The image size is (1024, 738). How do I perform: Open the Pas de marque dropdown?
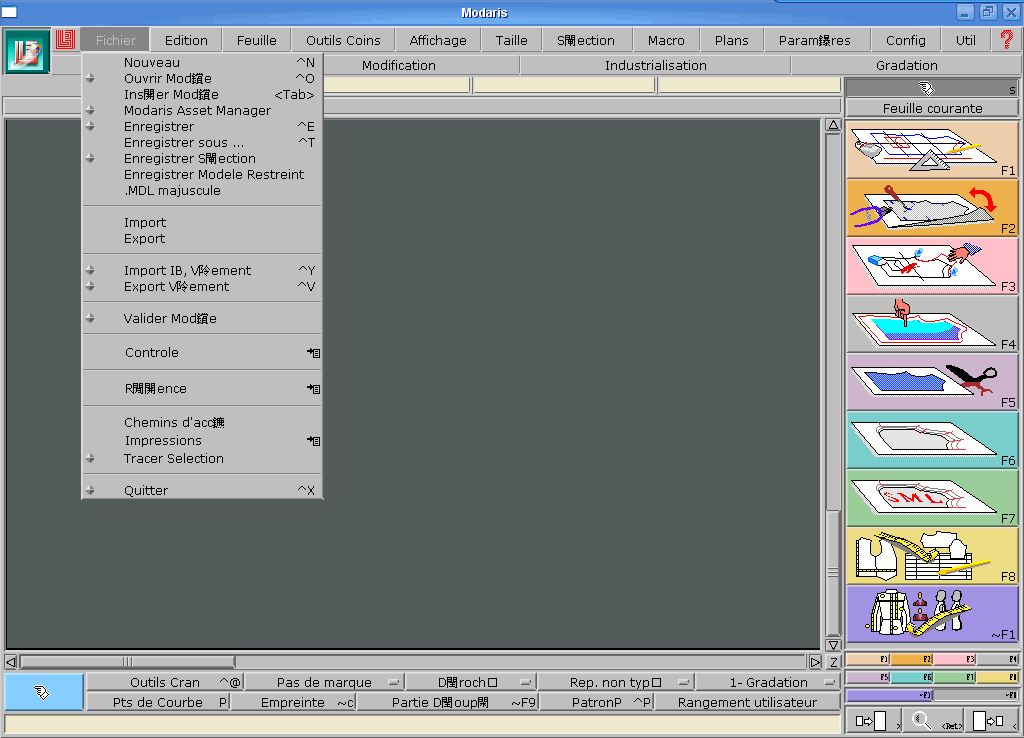[324, 682]
